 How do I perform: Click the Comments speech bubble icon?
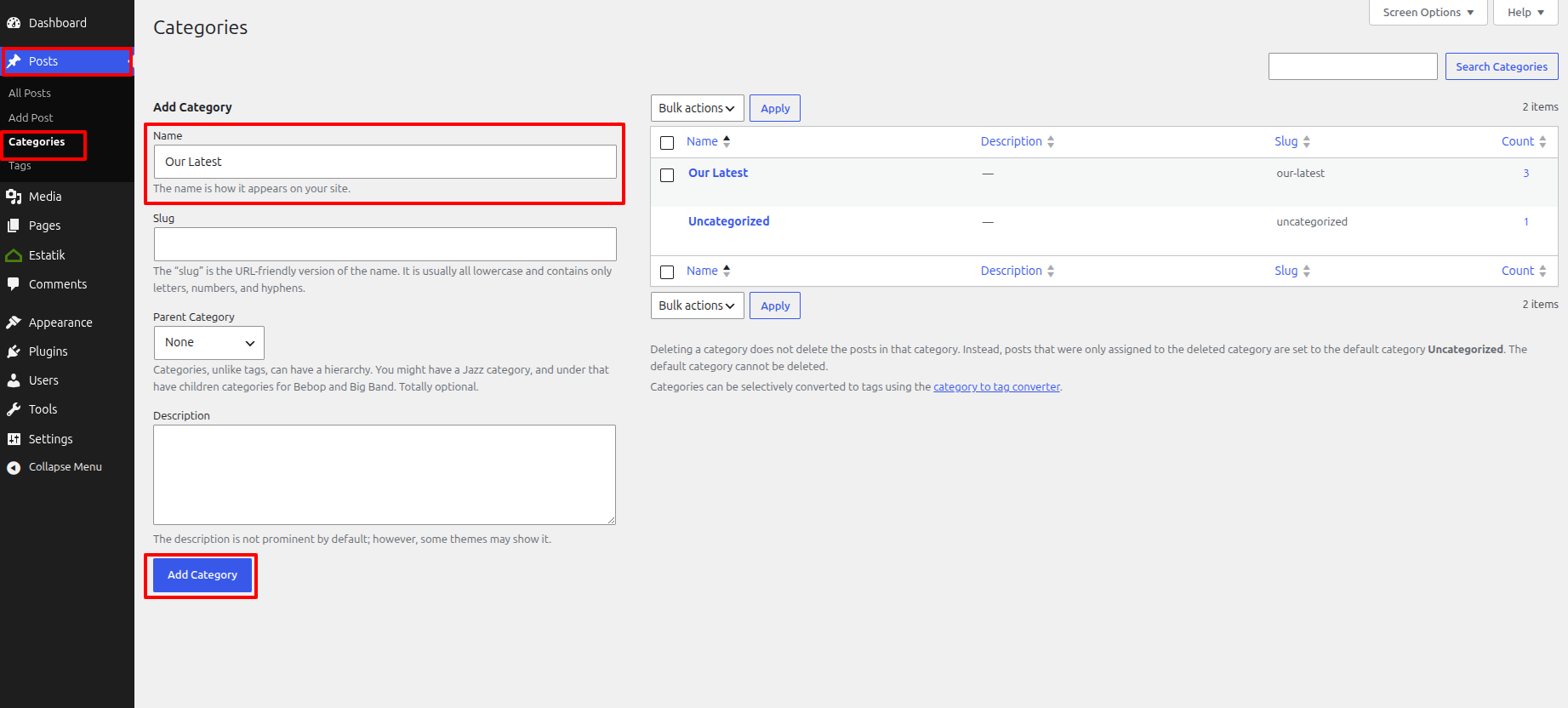14,284
